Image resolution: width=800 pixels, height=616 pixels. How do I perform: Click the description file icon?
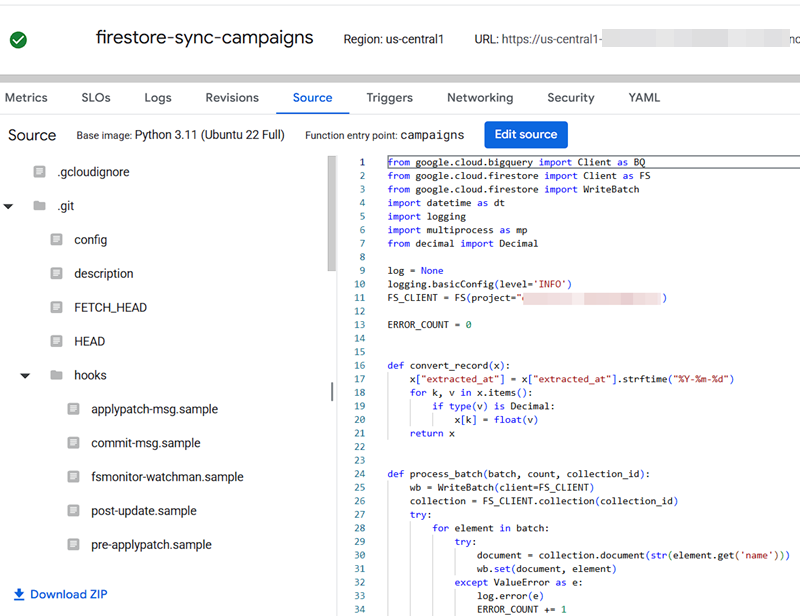pyautogui.click(x=56, y=274)
